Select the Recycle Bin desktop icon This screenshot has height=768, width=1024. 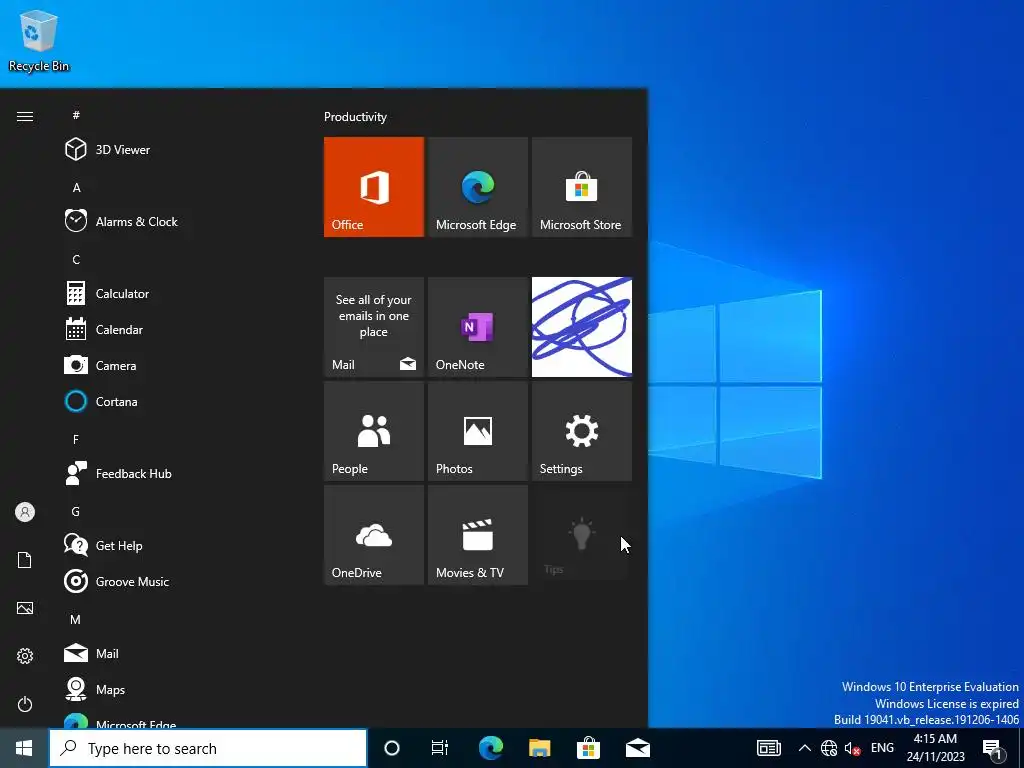39,40
